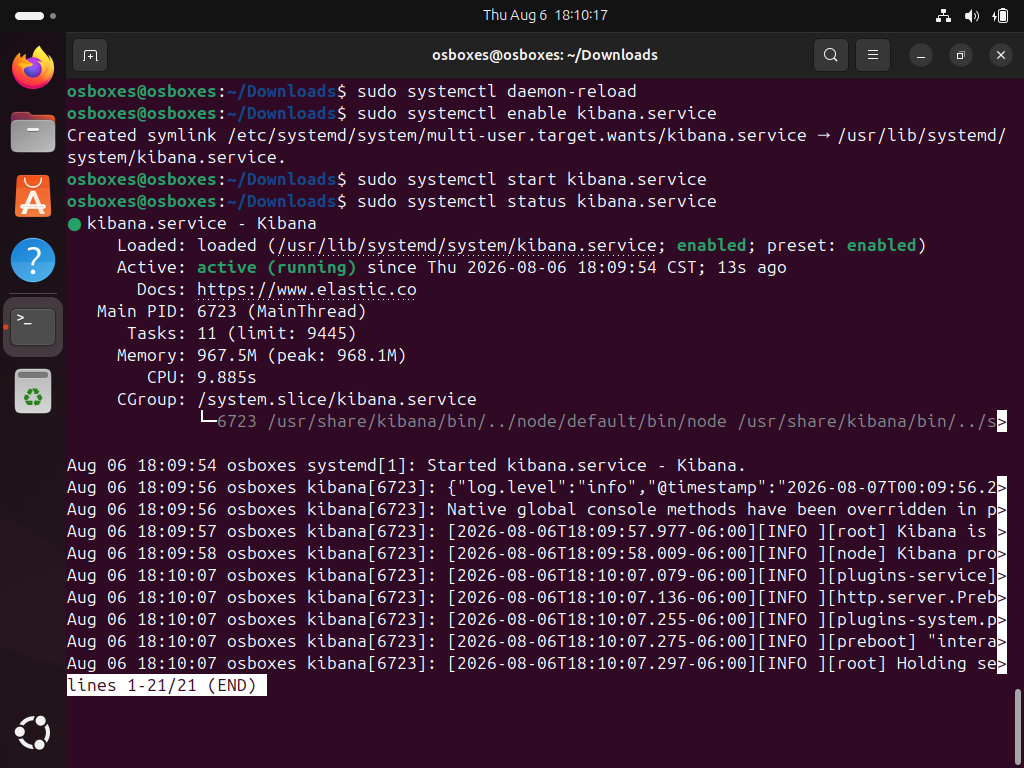
Task: Click 'sudo systemctl enable kibana.service' command
Action: 537,114
